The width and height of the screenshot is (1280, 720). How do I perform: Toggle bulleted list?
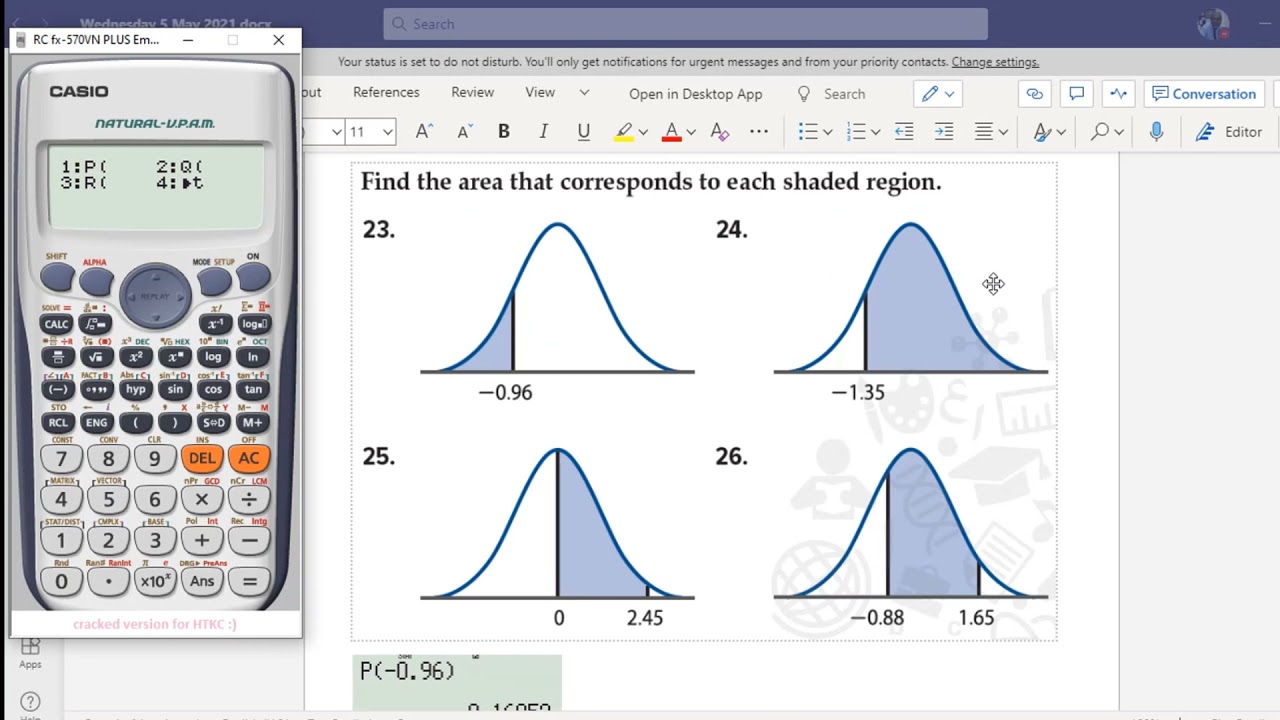pyautogui.click(x=808, y=132)
